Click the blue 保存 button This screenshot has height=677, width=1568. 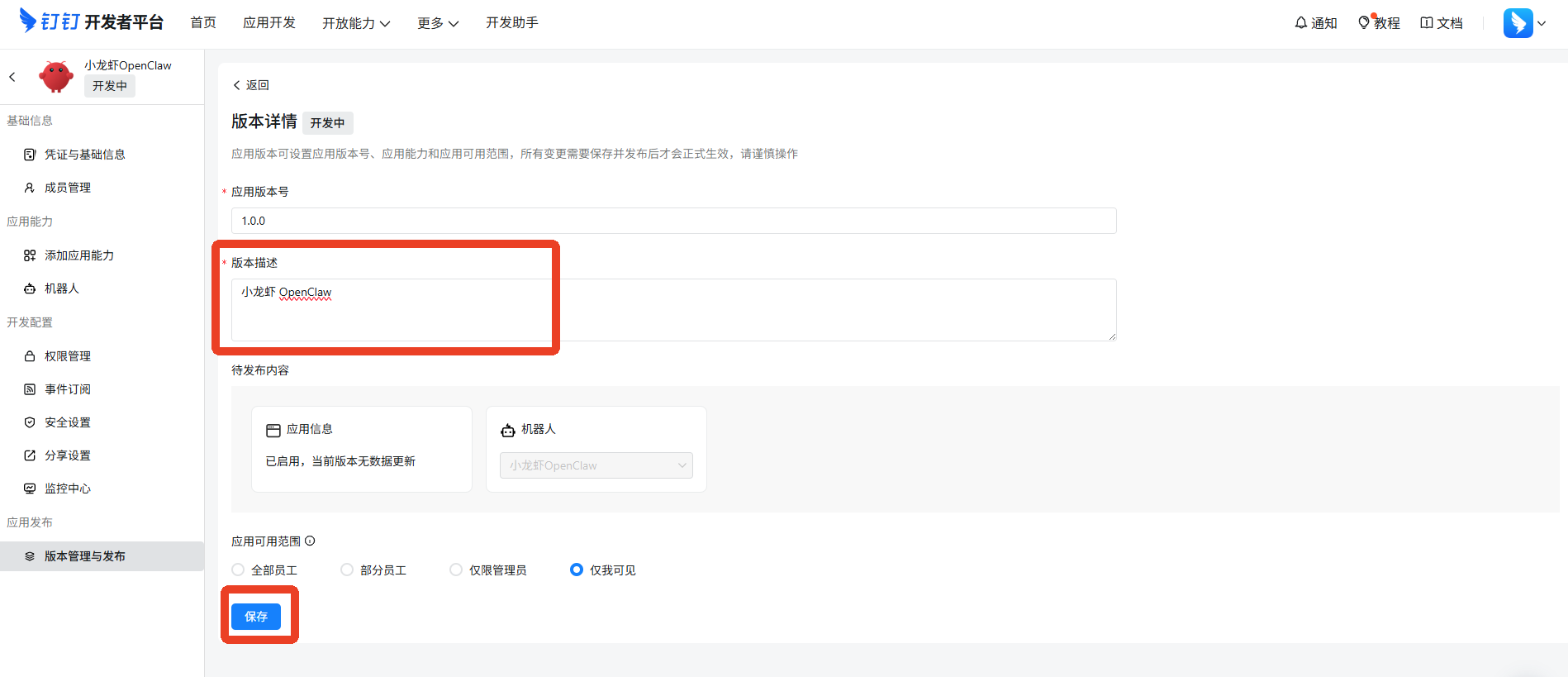pyautogui.click(x=256, y=617)
